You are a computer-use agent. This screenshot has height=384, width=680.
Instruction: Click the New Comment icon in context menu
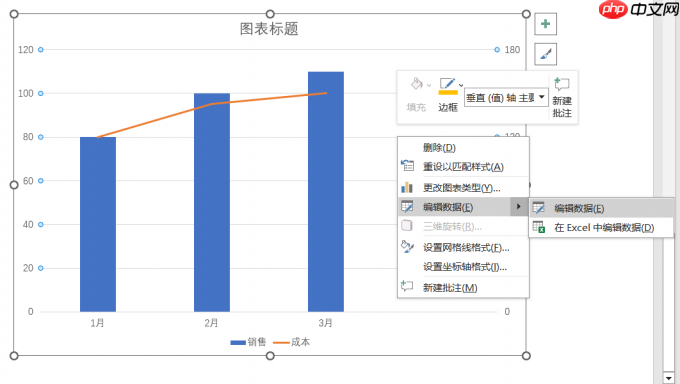click(407, 286)
